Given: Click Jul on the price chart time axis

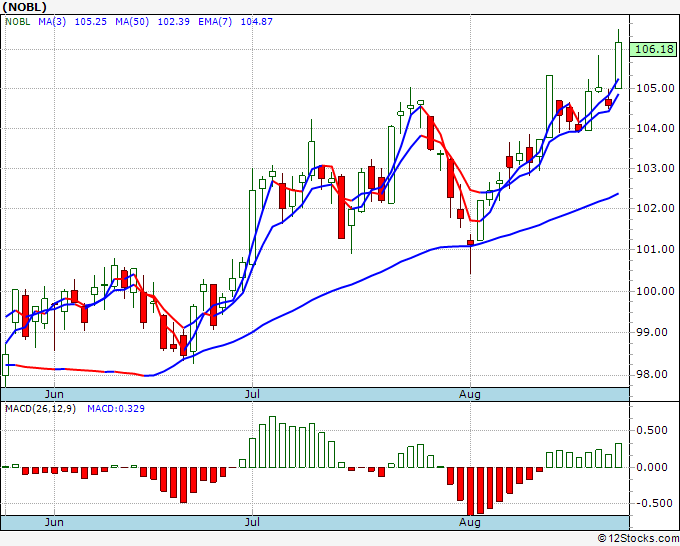Looking at the screenshot, I should pos(252,394).
